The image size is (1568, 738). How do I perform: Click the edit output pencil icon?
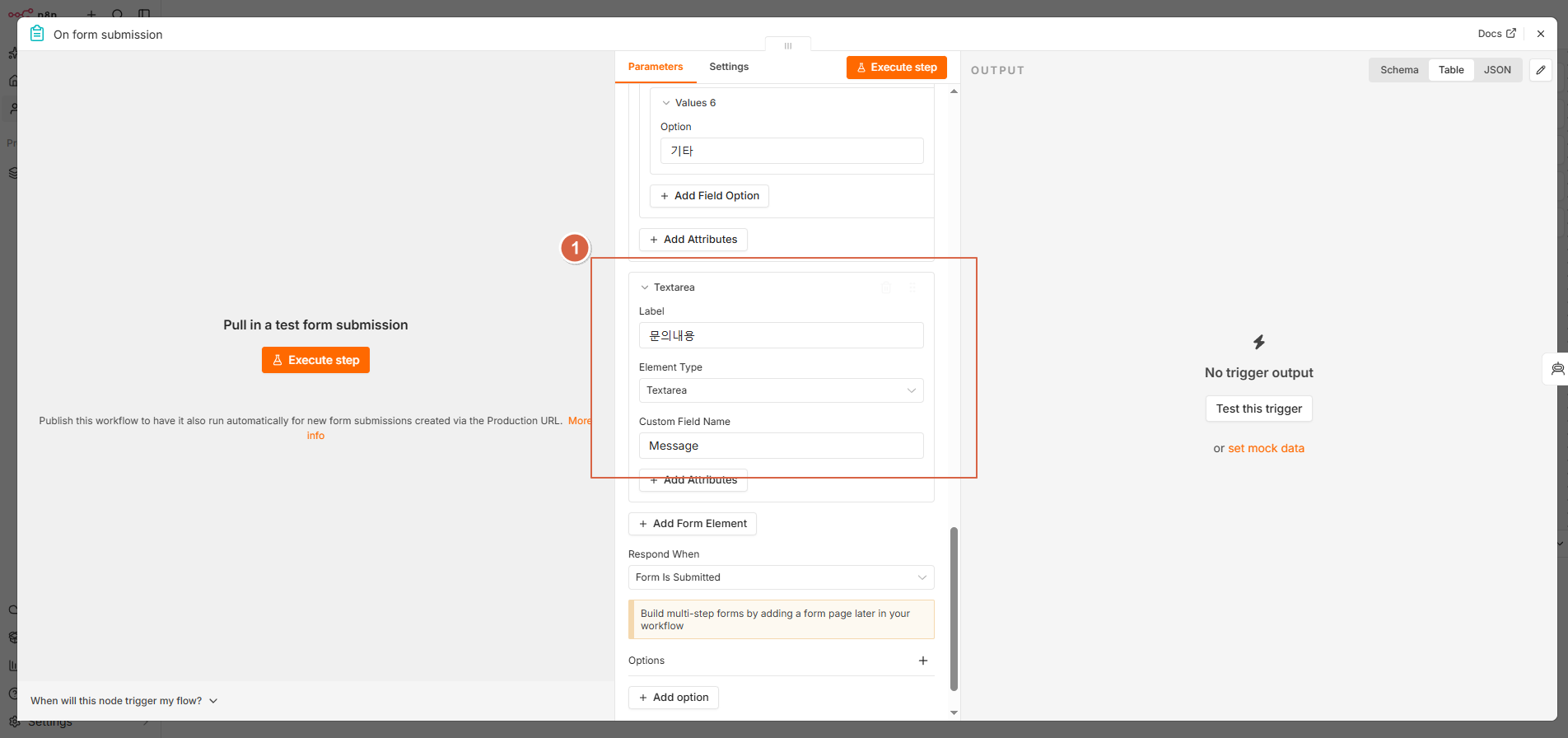(x=1541, y=70)
